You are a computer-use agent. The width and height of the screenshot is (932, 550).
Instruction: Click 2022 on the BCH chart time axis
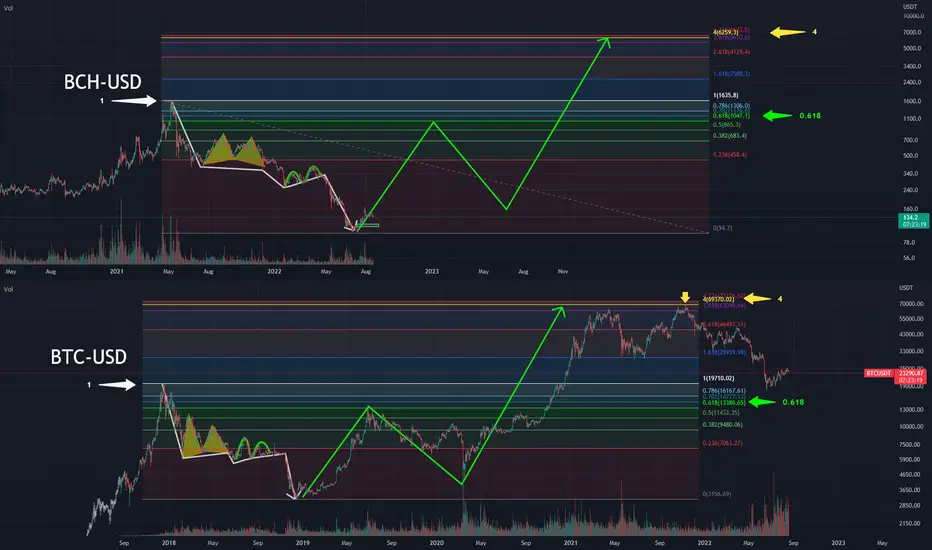(x=274, y=272)
